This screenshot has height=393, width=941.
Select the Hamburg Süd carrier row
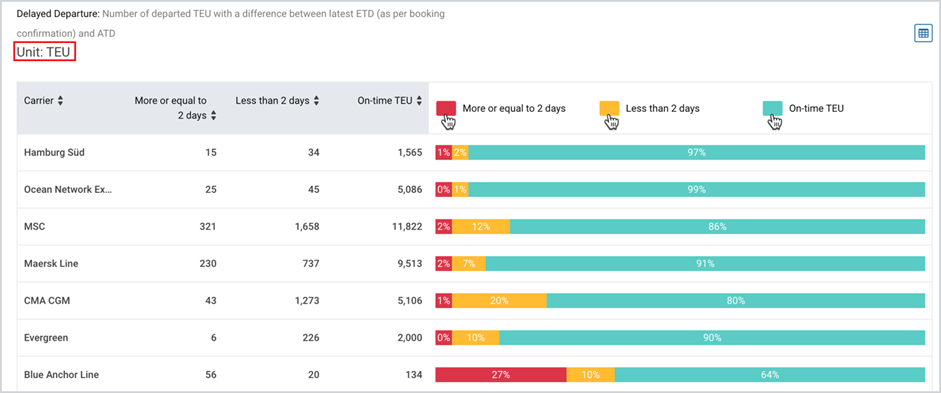470,152
